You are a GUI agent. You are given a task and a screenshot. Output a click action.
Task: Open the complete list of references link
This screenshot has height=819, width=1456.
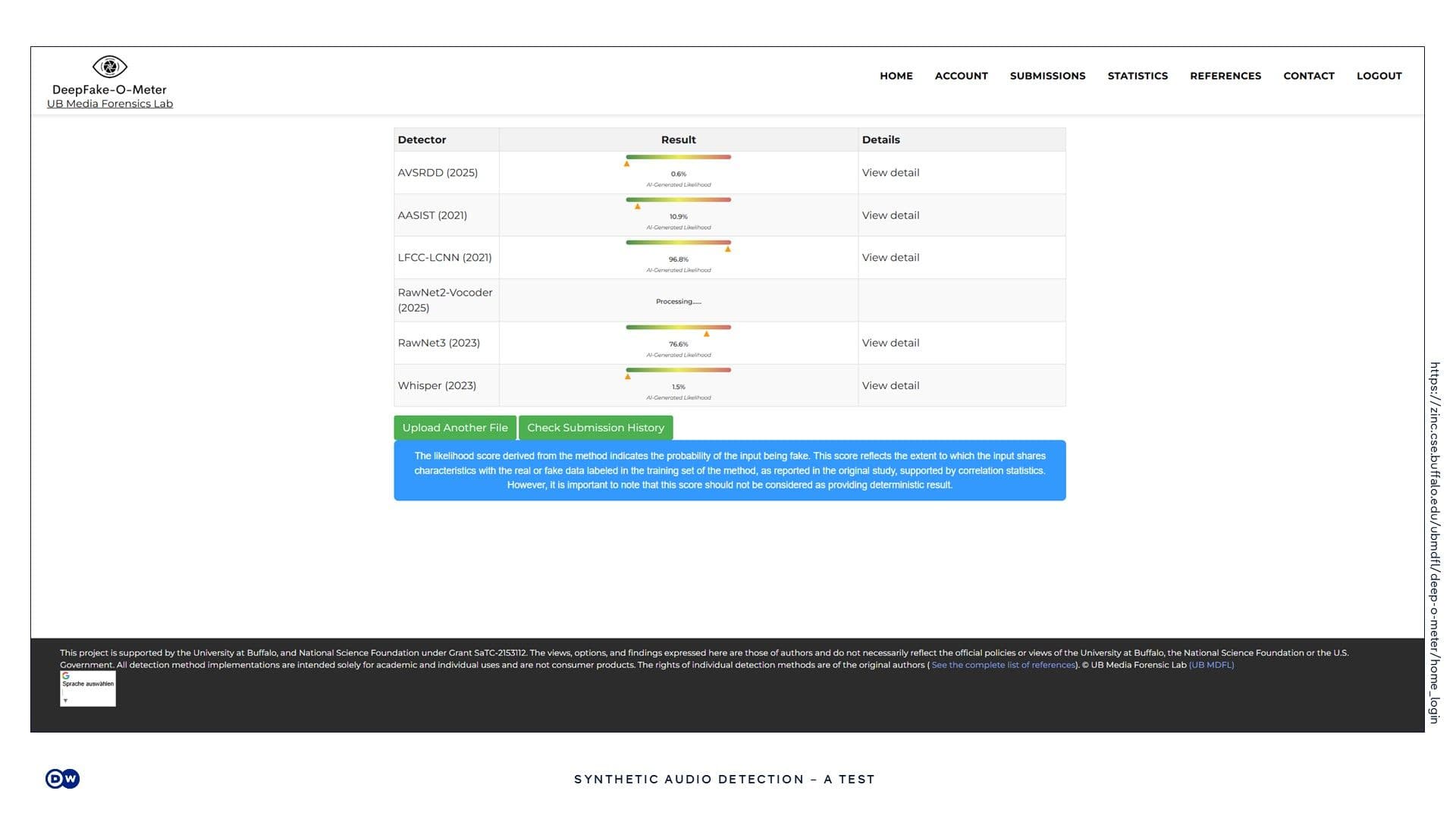point(1003,665)
